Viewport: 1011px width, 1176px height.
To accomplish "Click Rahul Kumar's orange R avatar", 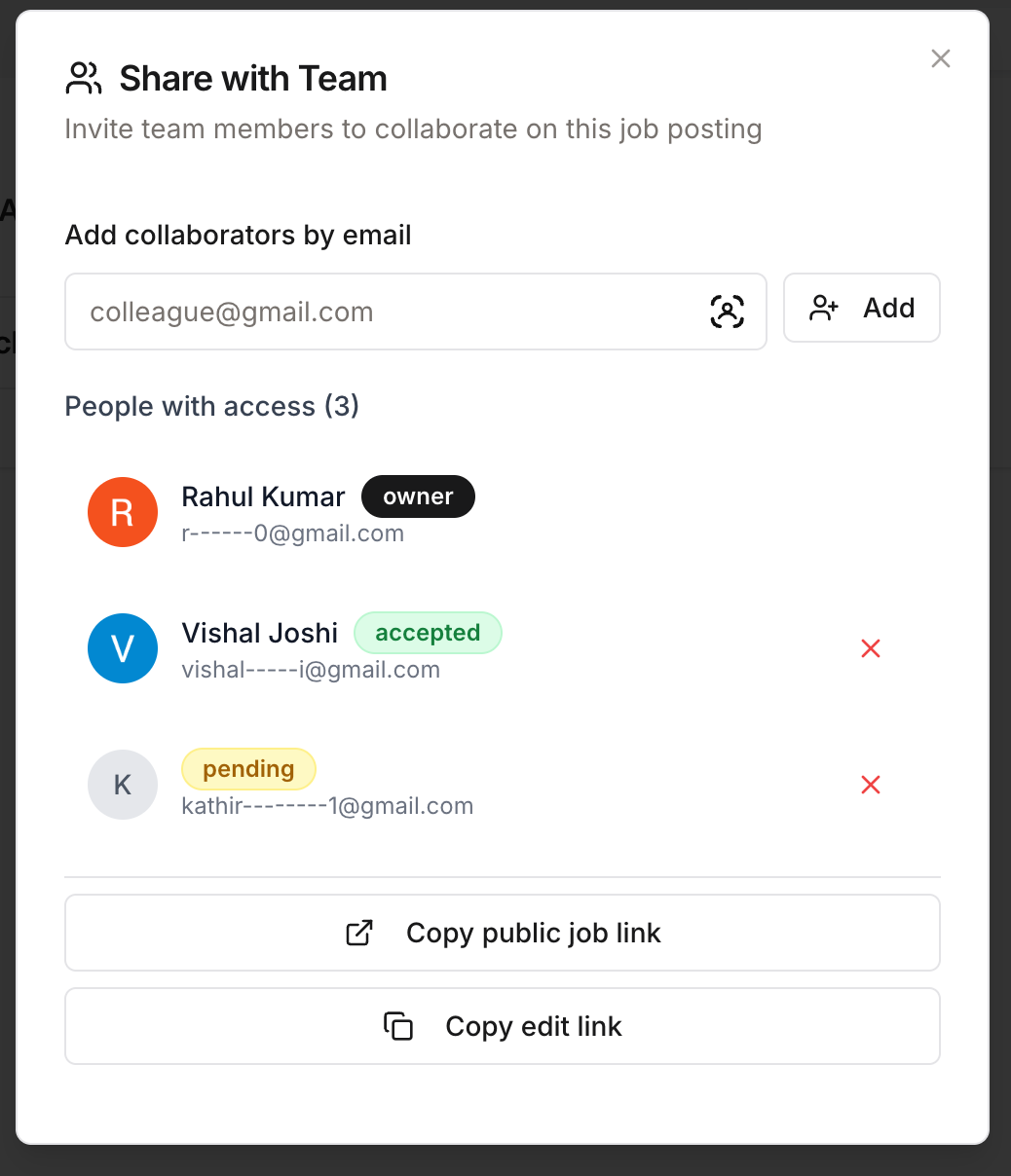I will click(x=123, y=512).
